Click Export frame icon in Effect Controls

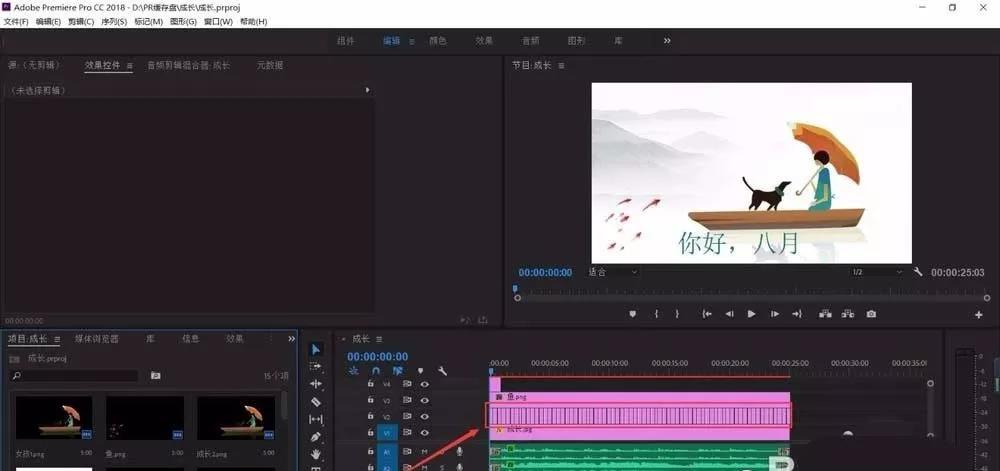tap(483, 320)
